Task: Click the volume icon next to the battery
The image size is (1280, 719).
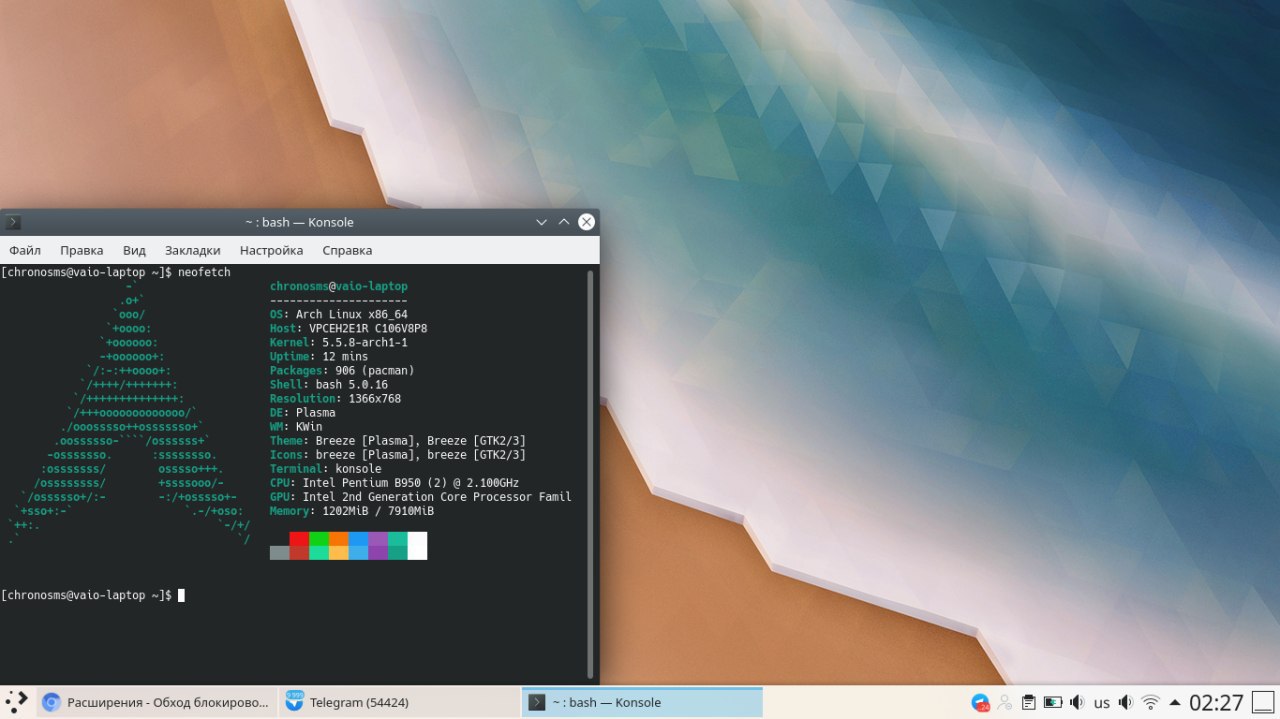Action: coord(1077,702)
